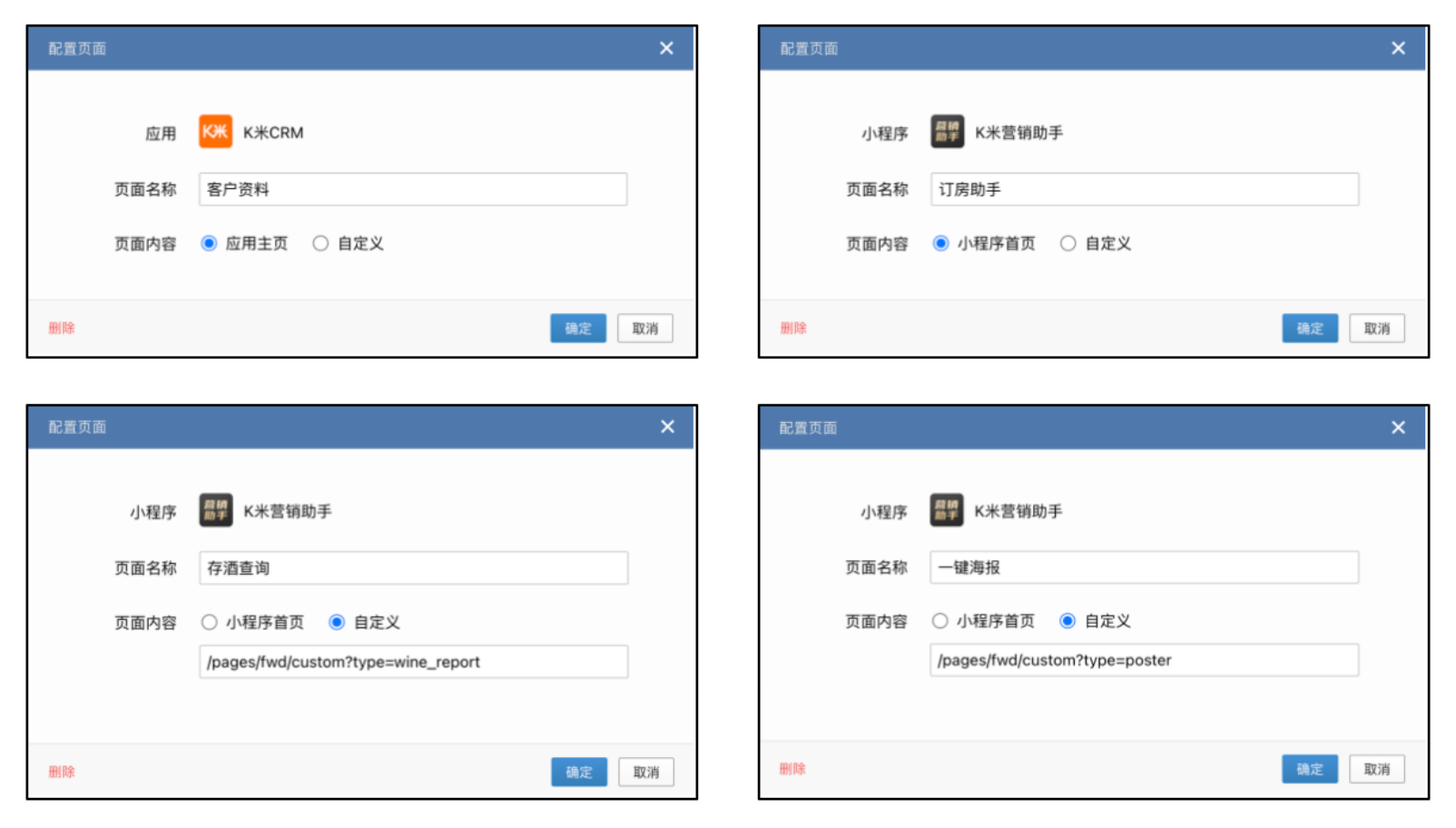Select 小程序首页 radio in 一键海报 dialog
Viewport: 1456px width, 828px height.
[940, 621]
